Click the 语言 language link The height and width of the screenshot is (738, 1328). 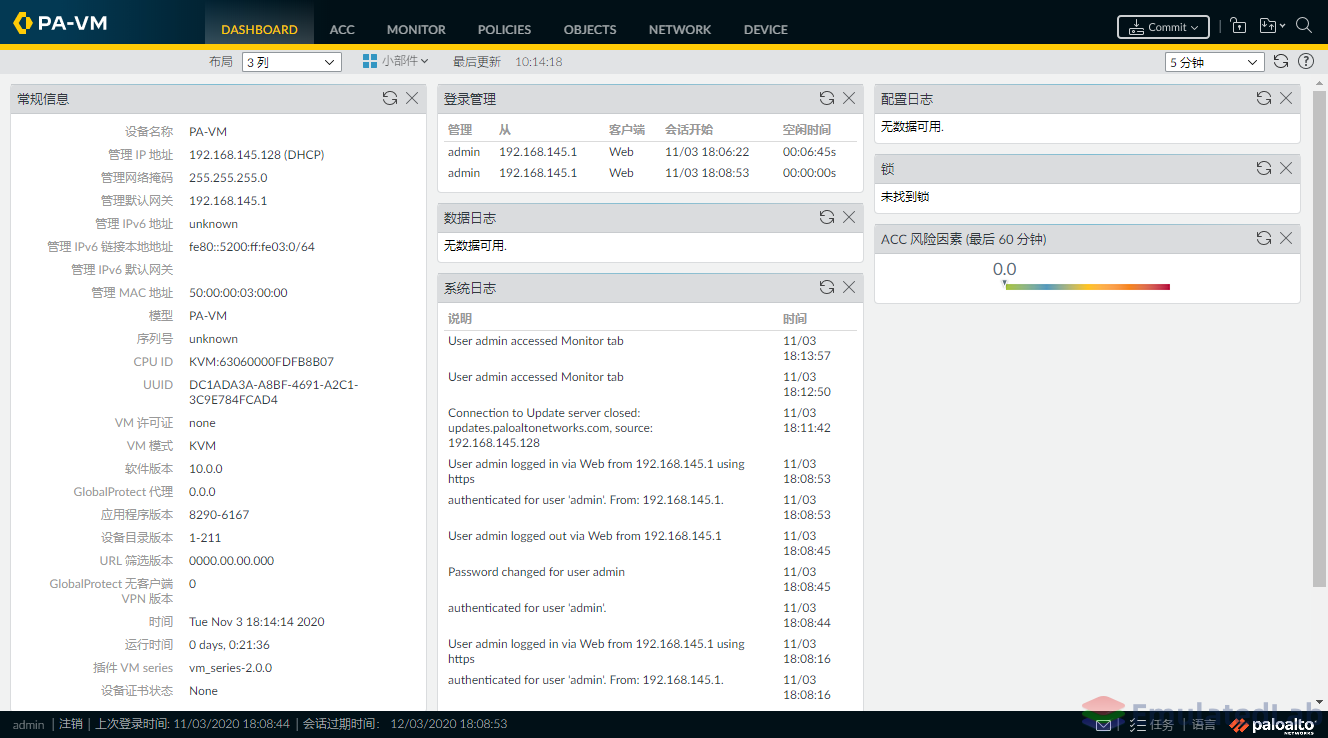tap(1204, 725)
